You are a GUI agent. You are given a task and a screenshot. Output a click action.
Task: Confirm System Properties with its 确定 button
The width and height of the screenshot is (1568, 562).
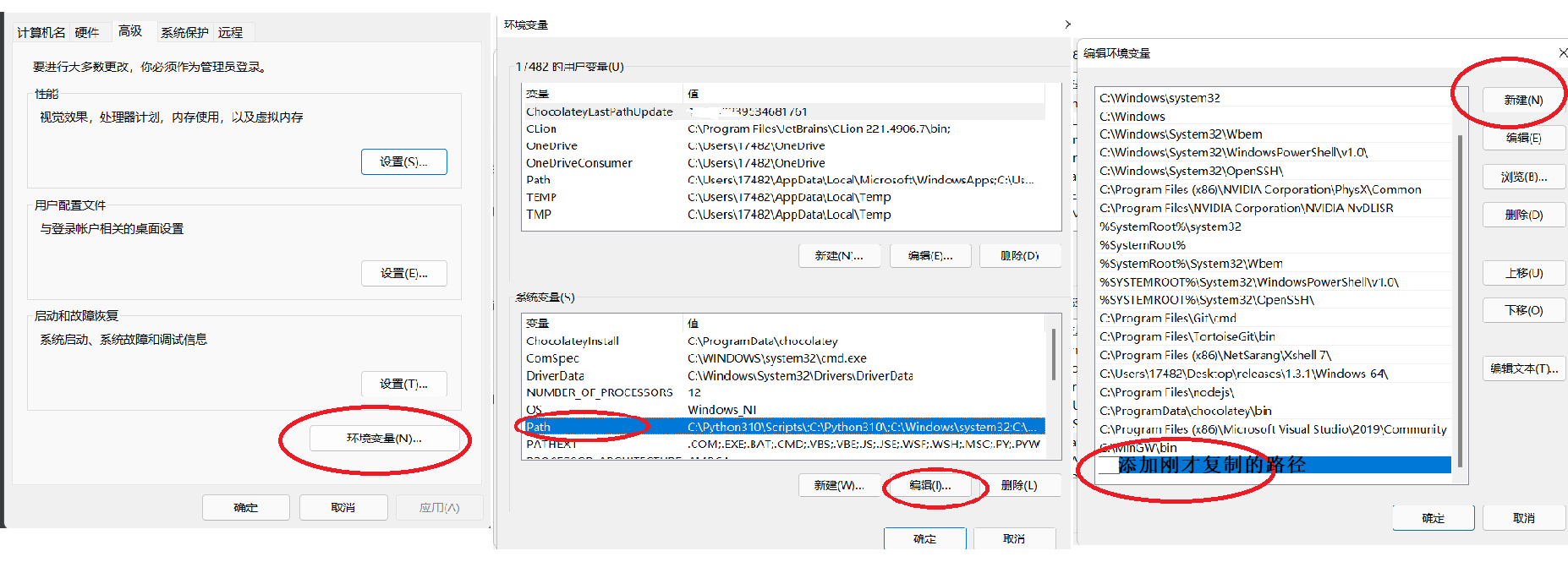coord(246,507)
